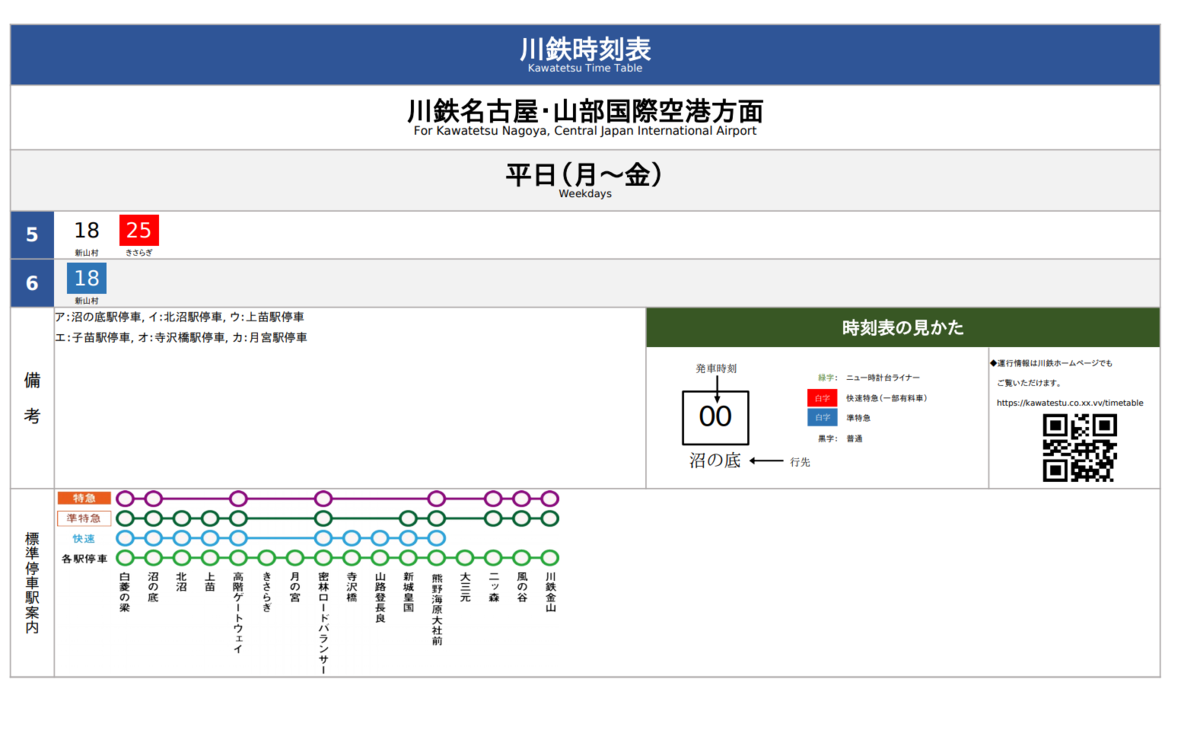
Task: Click the 準特急 label in the stop diagram
Action: pos(84,518)
